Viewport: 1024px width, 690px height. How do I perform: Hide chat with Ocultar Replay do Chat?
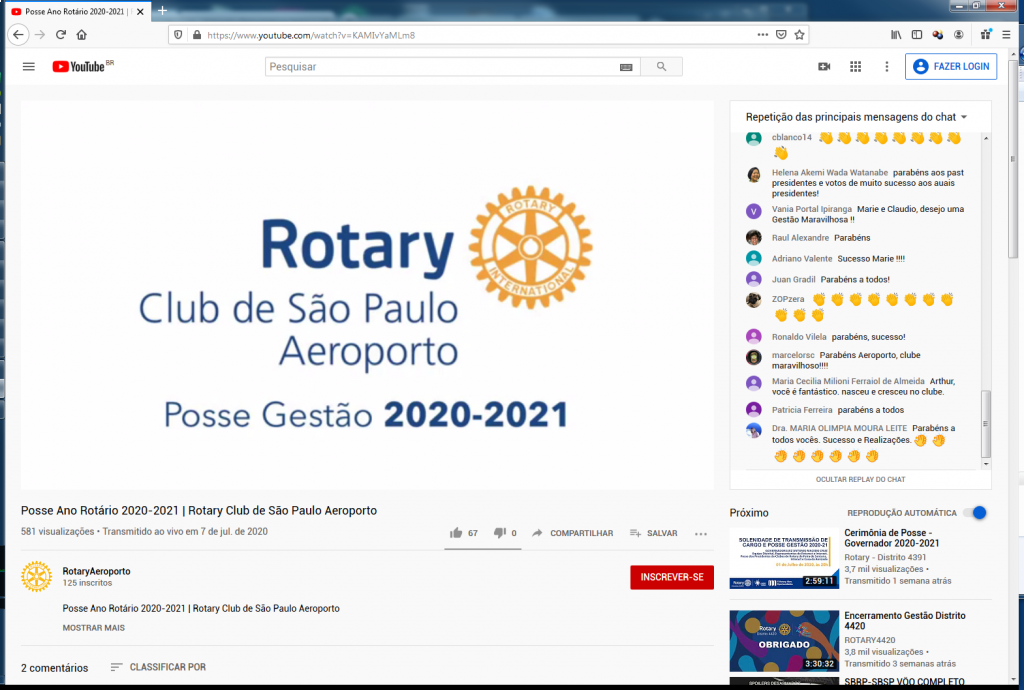coord(860,480)
